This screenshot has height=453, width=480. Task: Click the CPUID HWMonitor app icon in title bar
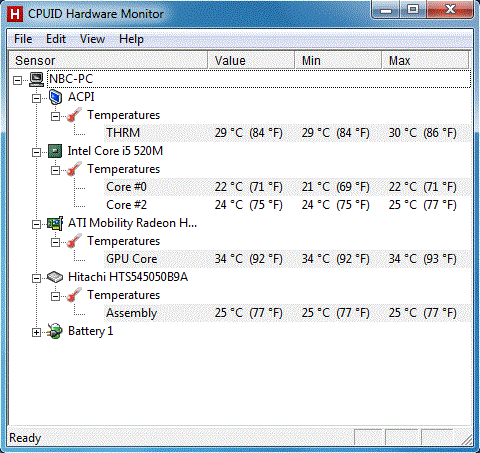15,14
